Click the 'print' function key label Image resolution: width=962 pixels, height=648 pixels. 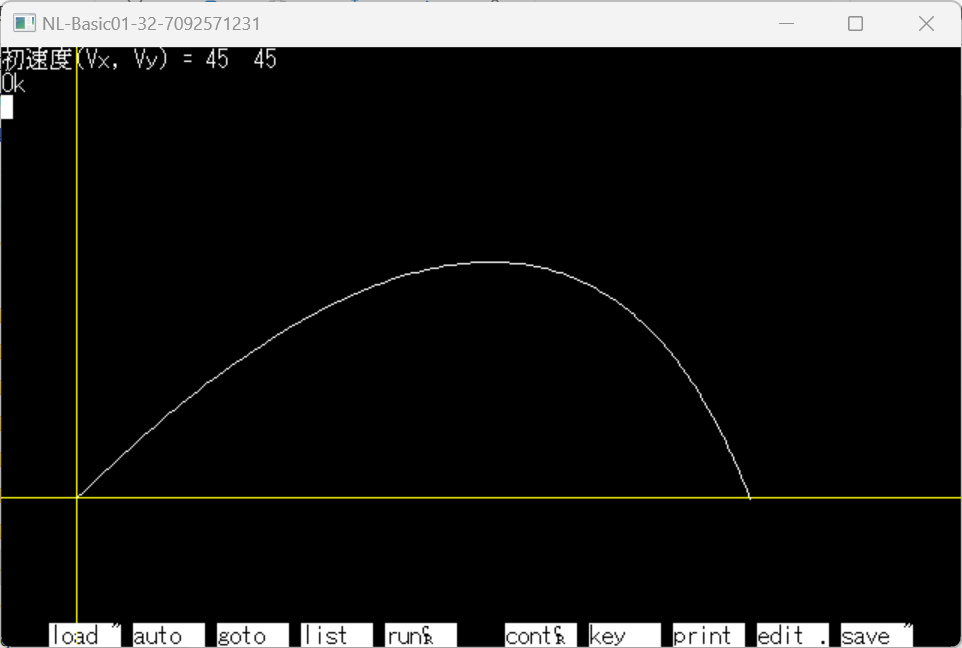click(709, 635)
